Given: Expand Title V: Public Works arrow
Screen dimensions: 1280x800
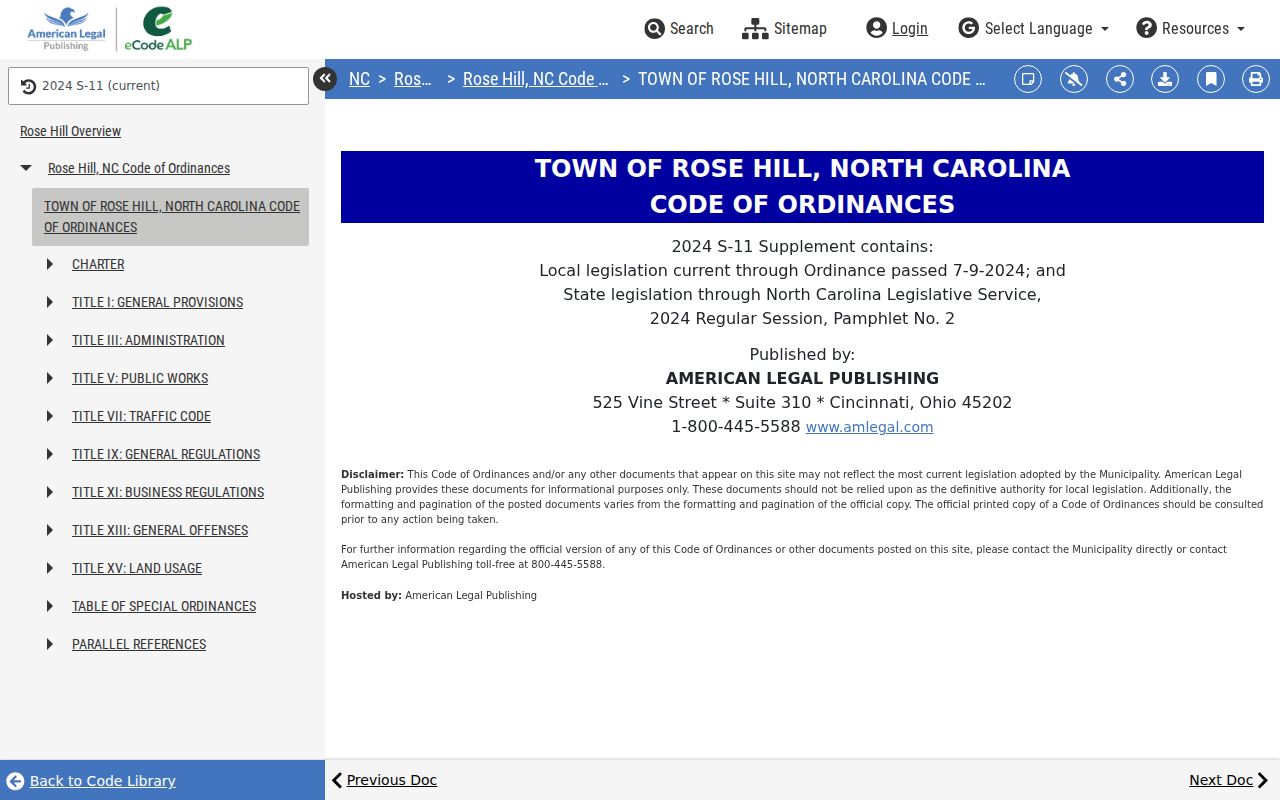Looking at the screenshot, I should [50, 378].
